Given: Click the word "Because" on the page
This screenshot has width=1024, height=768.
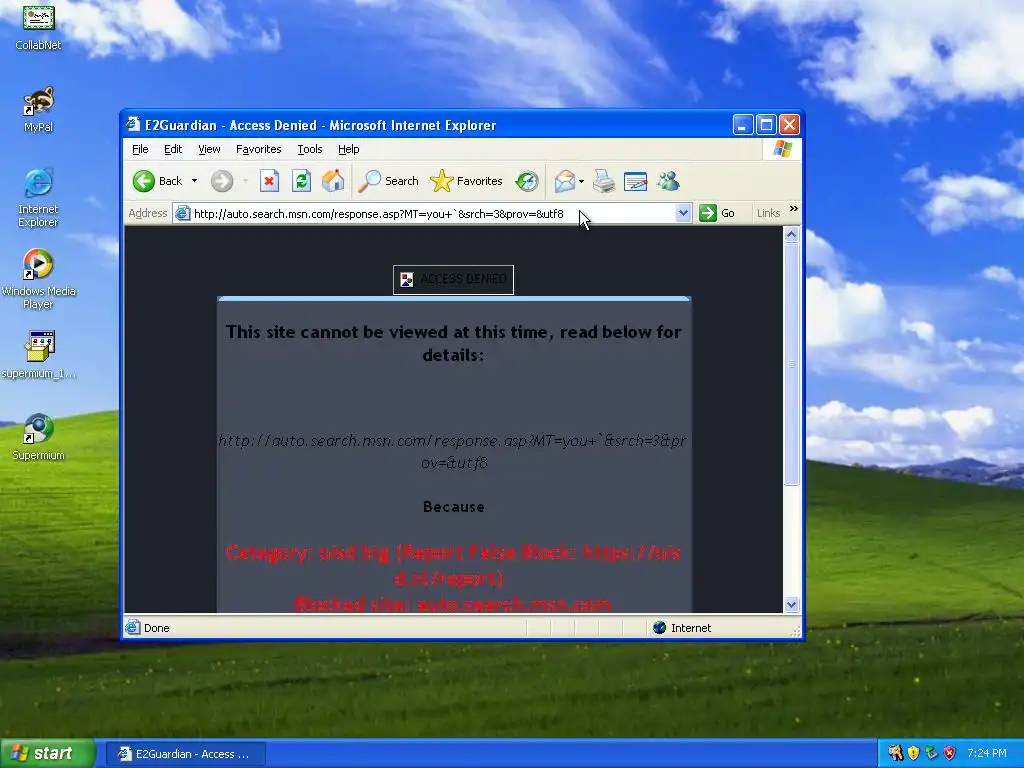Looking at the screenshot, I should (453, 507).
